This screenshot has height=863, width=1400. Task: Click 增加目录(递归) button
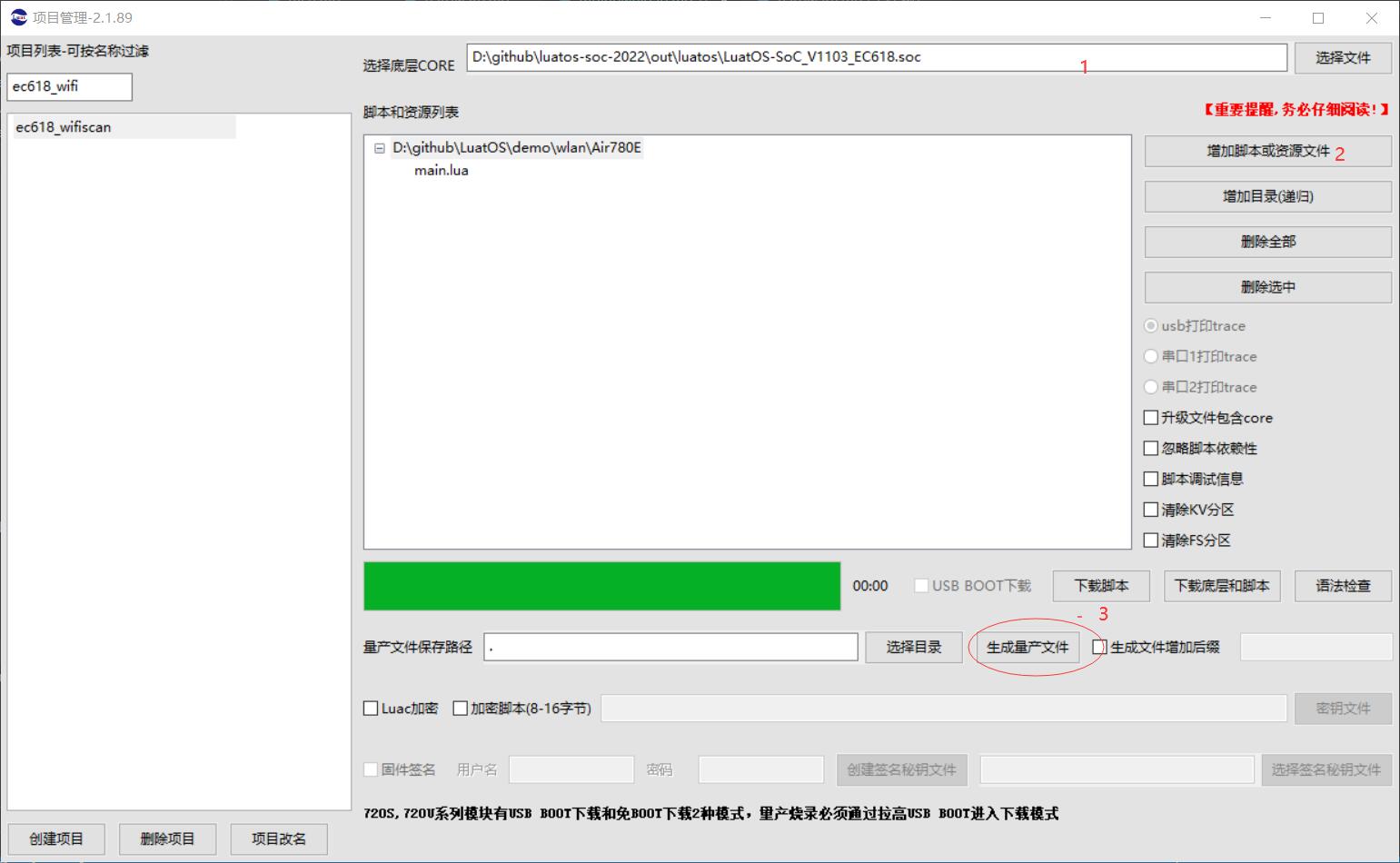tap(1267, 196)
